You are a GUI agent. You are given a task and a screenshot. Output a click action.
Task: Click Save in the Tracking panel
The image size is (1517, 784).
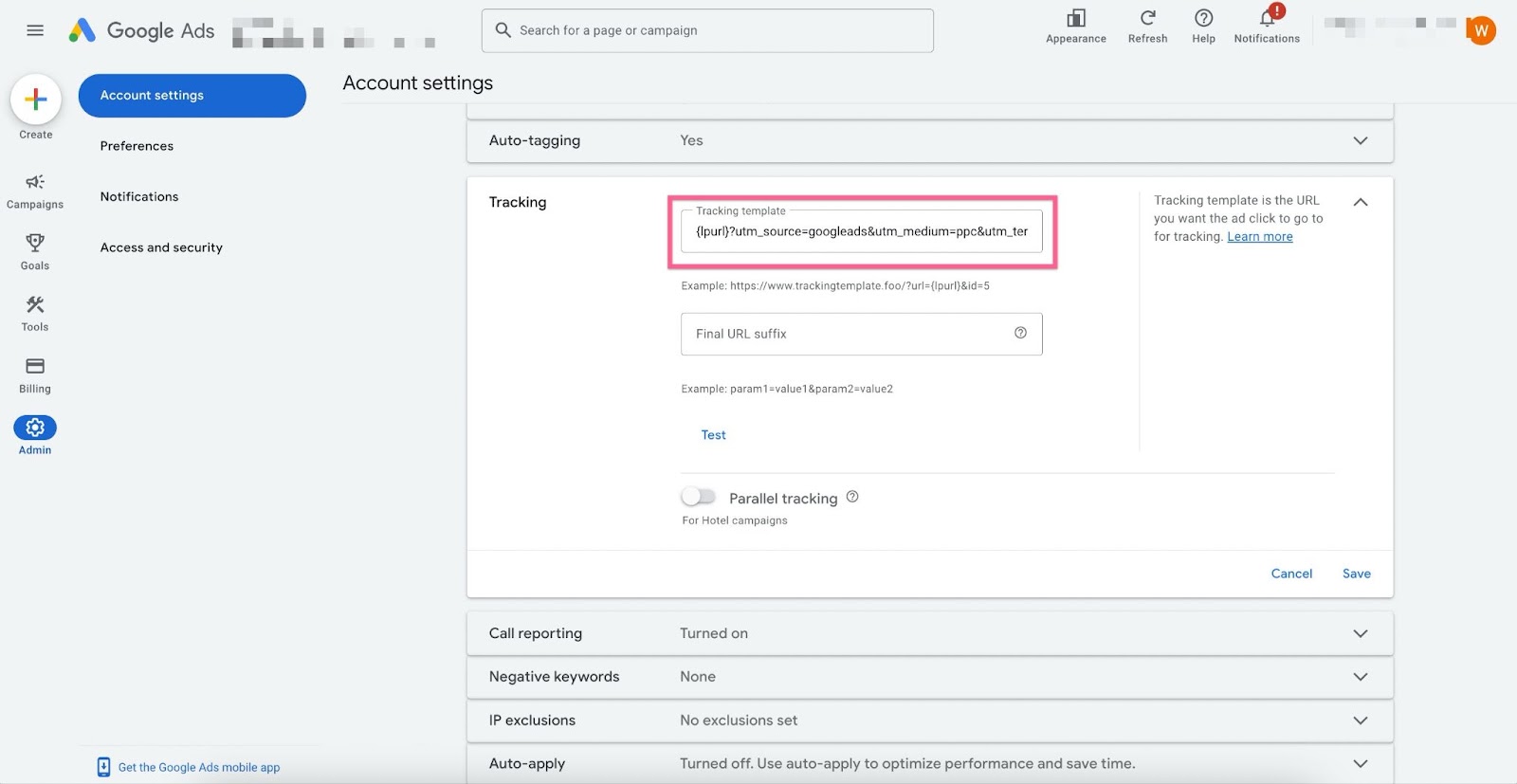1356,574
